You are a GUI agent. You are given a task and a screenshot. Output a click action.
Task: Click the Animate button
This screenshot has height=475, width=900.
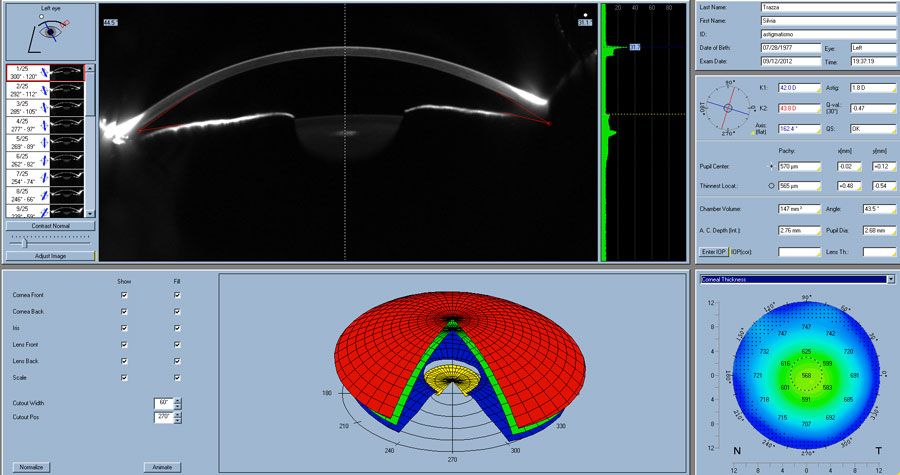click(x=162, y=466)
